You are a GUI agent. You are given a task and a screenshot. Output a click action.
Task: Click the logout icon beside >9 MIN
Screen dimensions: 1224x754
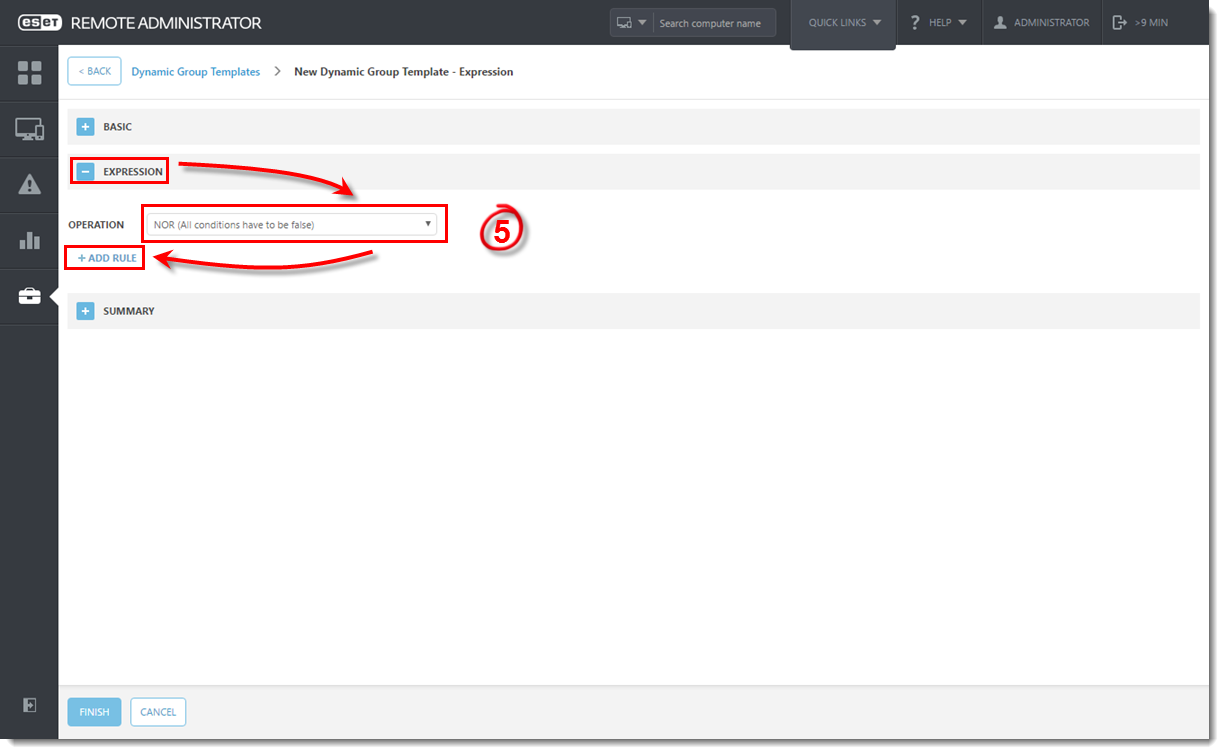click(1120, 23)
